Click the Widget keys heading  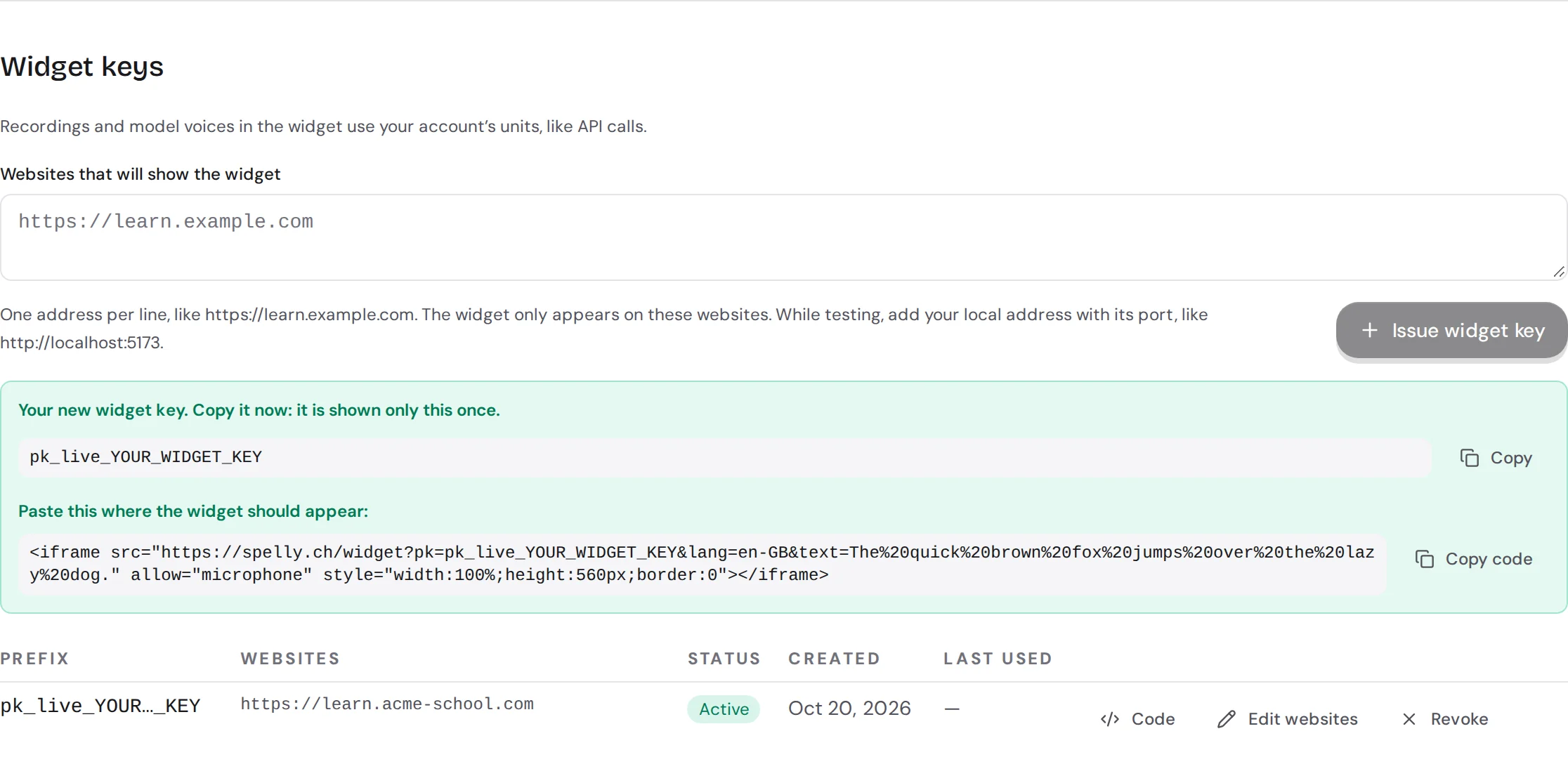click(x=81, y=67)
